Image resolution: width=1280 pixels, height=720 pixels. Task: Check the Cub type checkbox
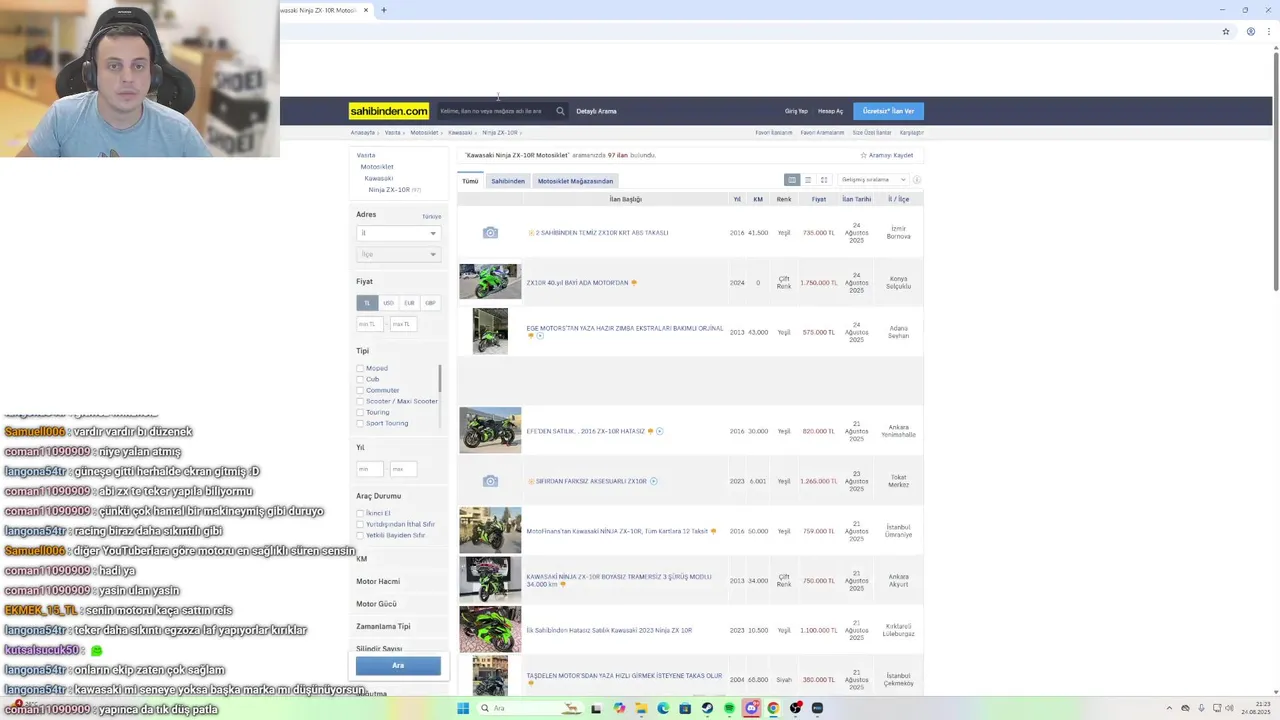[x=360, y=379]
